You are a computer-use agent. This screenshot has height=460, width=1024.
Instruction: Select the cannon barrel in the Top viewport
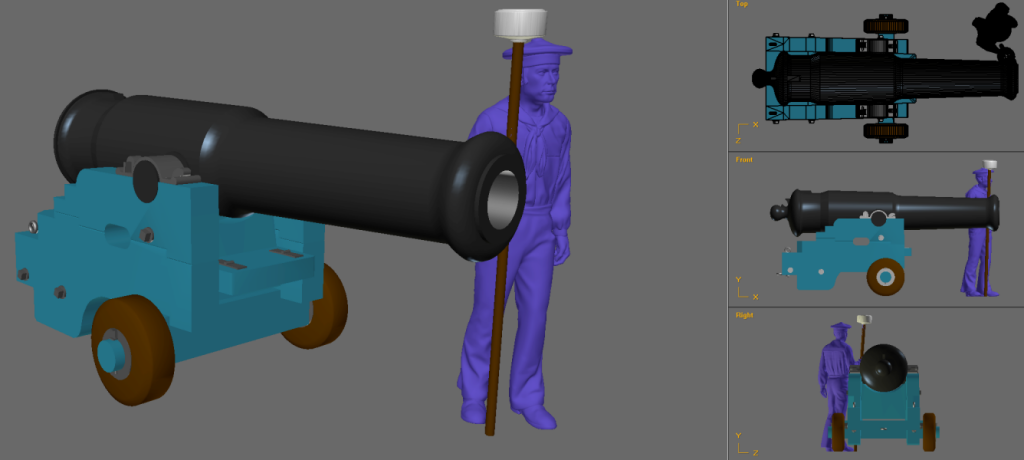[900, 78]
